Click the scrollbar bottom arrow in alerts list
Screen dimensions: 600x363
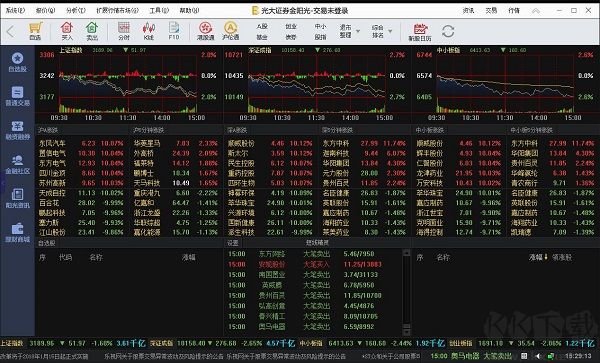point(406,331)
